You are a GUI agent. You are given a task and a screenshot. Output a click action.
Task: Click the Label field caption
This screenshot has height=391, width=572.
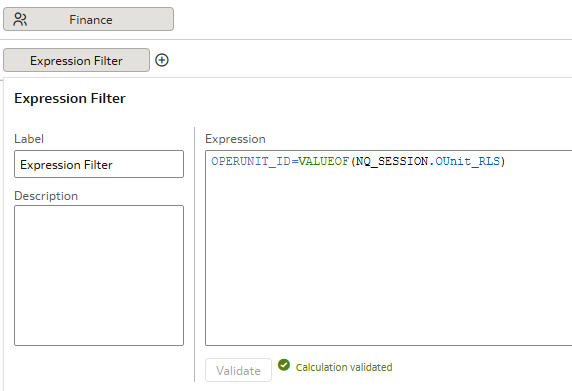click(x=29, y=139)
